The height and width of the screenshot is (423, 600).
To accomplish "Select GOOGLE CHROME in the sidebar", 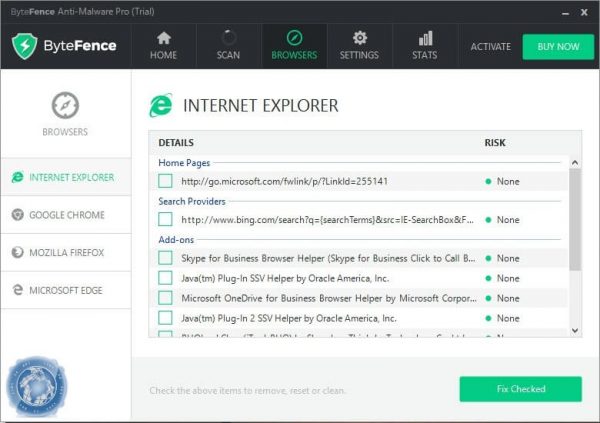I will coord(67,215).
